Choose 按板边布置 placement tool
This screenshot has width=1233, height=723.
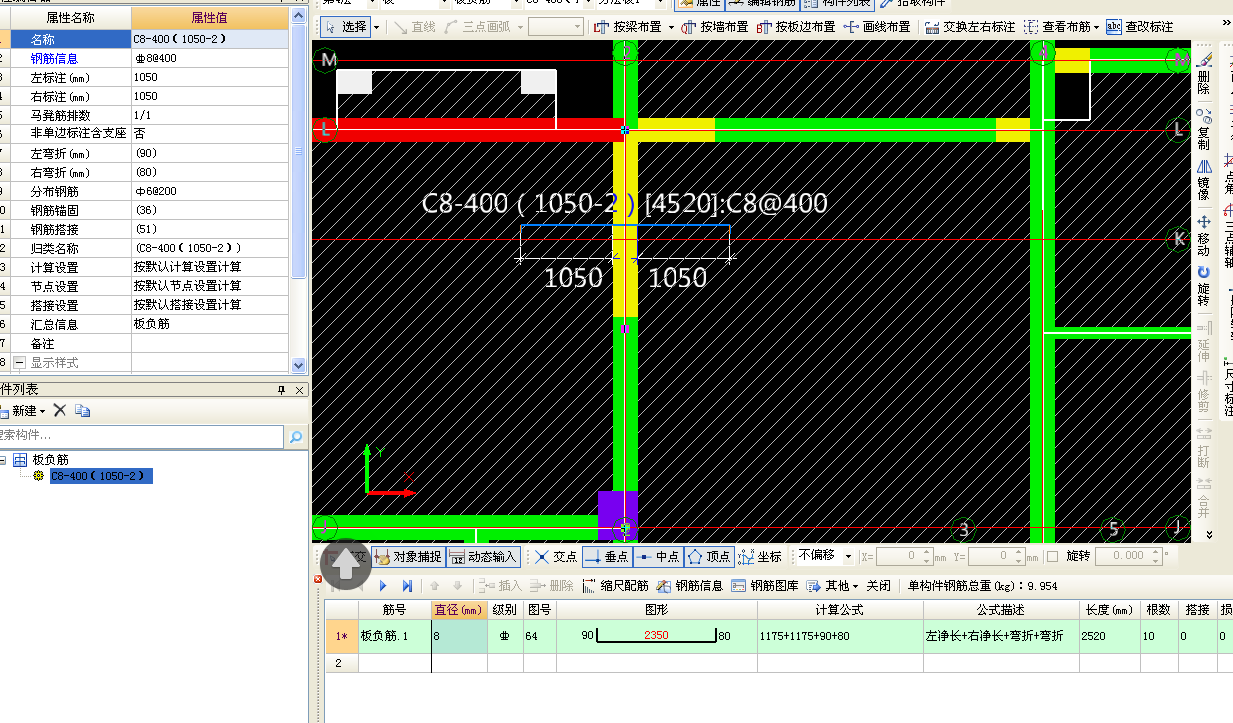797,27
